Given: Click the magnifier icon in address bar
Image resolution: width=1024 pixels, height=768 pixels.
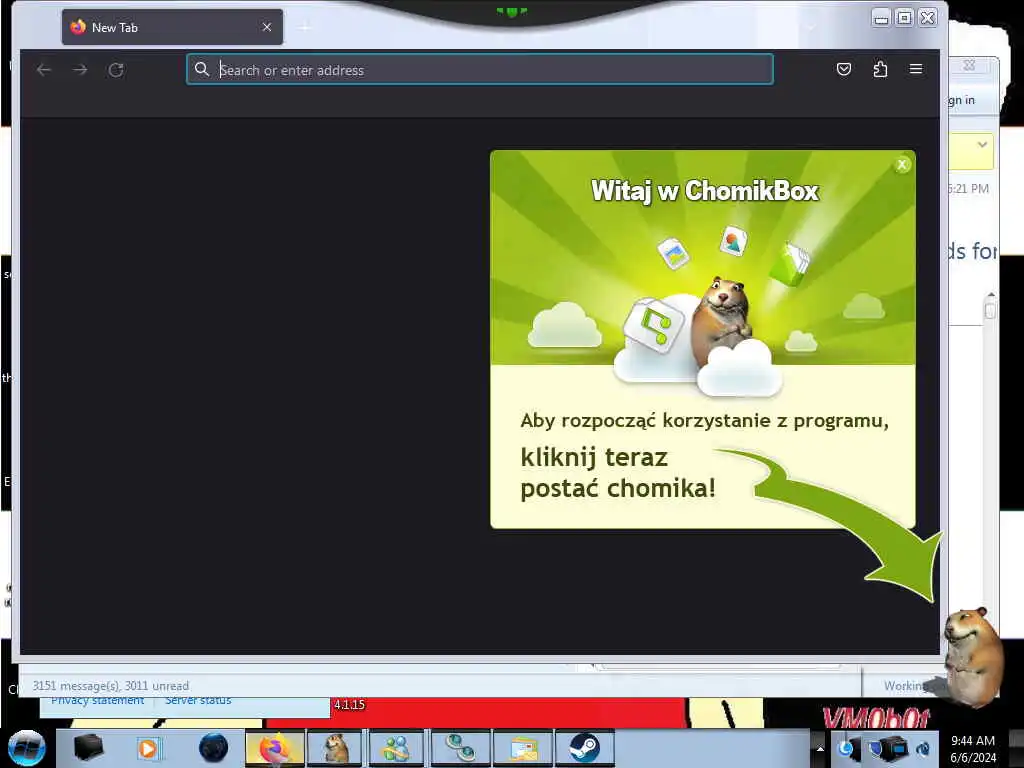Looking at the screenshot, I should point(202,69).
